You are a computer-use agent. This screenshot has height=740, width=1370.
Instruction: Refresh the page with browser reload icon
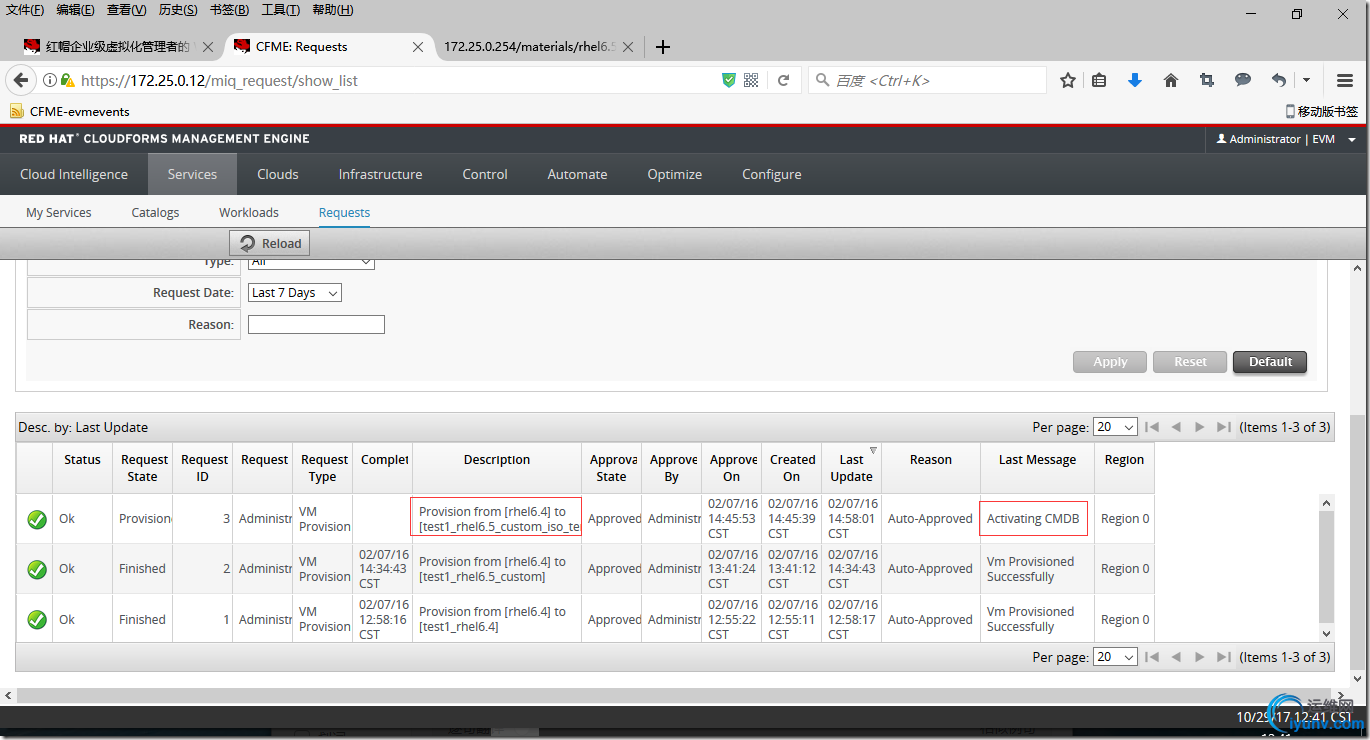(784, 80)
